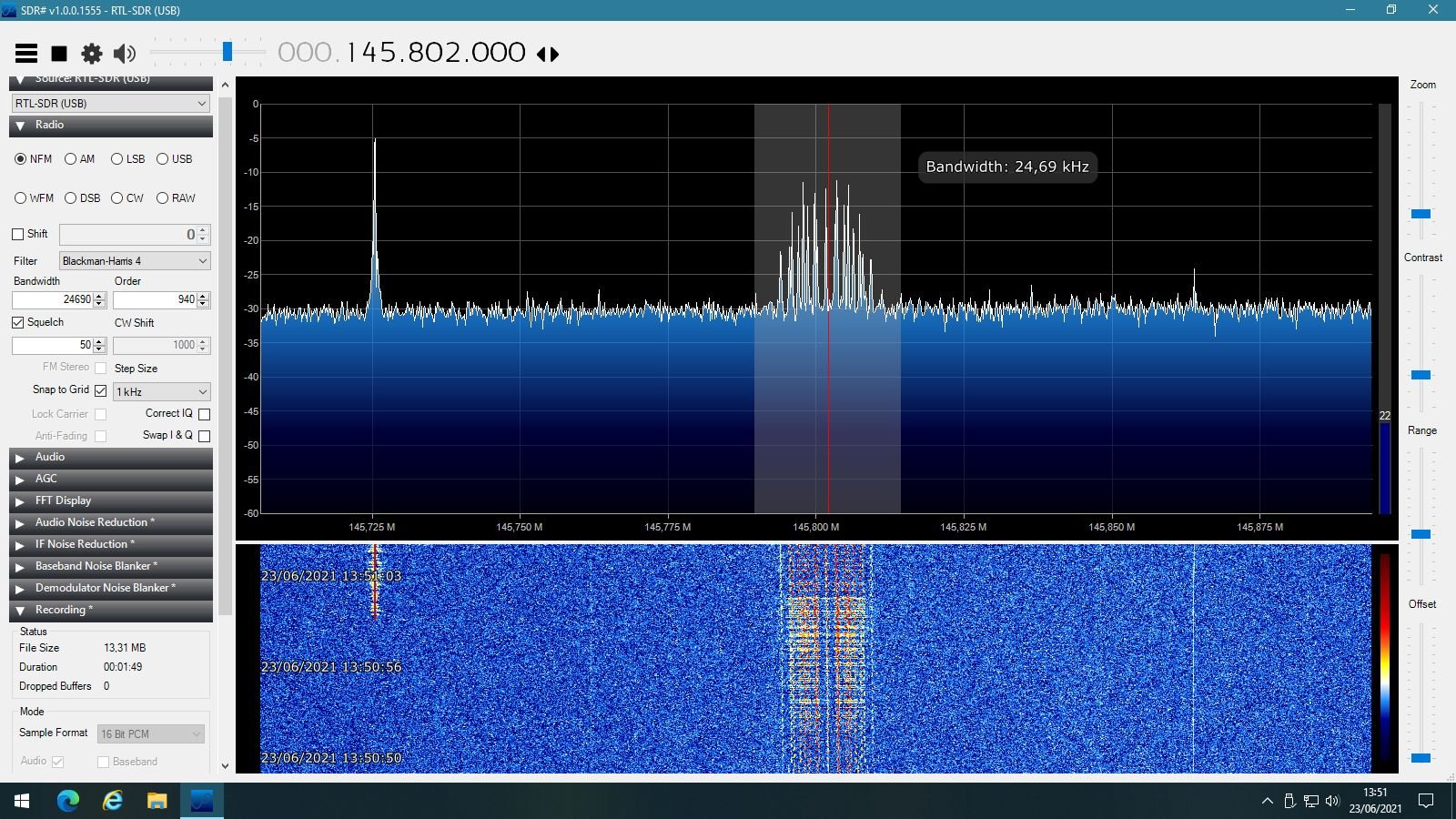Open the RTL-SDR (USB) source dropdown
Screen dimensions: 1456x819
tap(111, 104)
